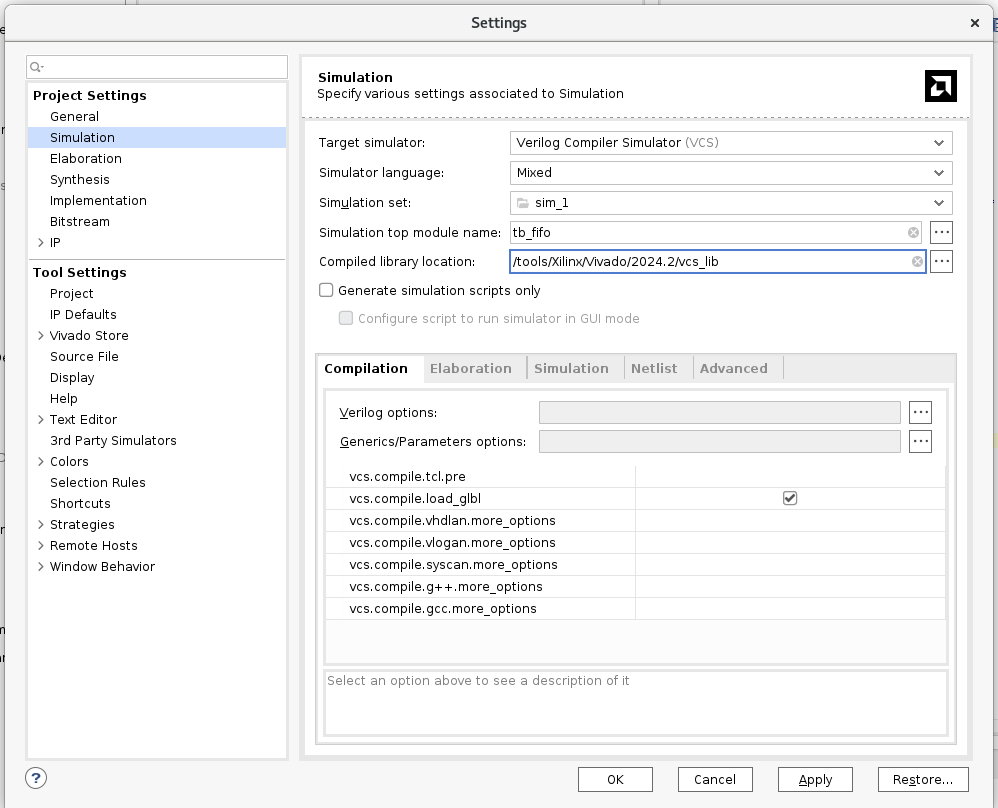Expand the Vivado Store settings

pos(41,336)
